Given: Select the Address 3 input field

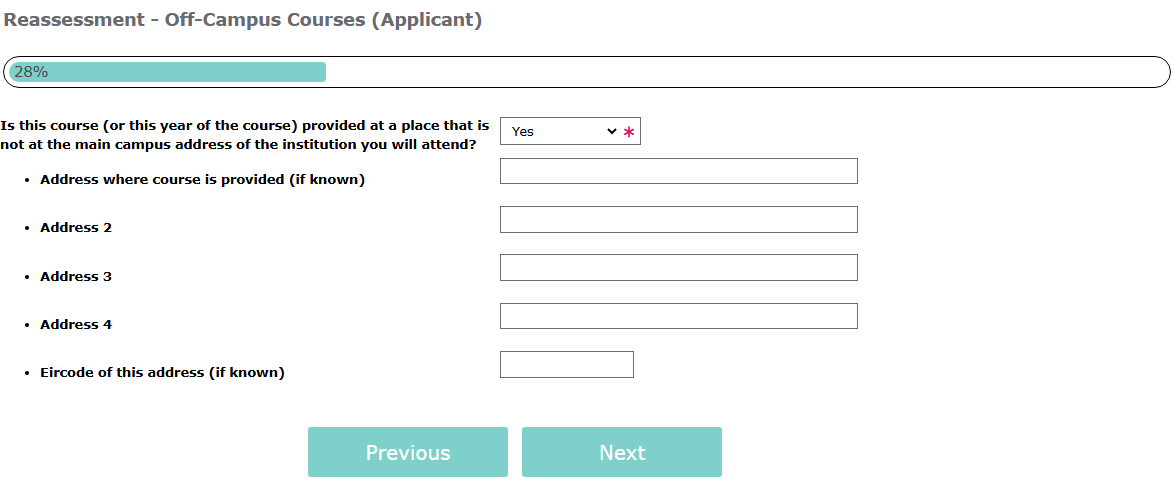Looking at the screenshot, I should click(x=678, y=267).
